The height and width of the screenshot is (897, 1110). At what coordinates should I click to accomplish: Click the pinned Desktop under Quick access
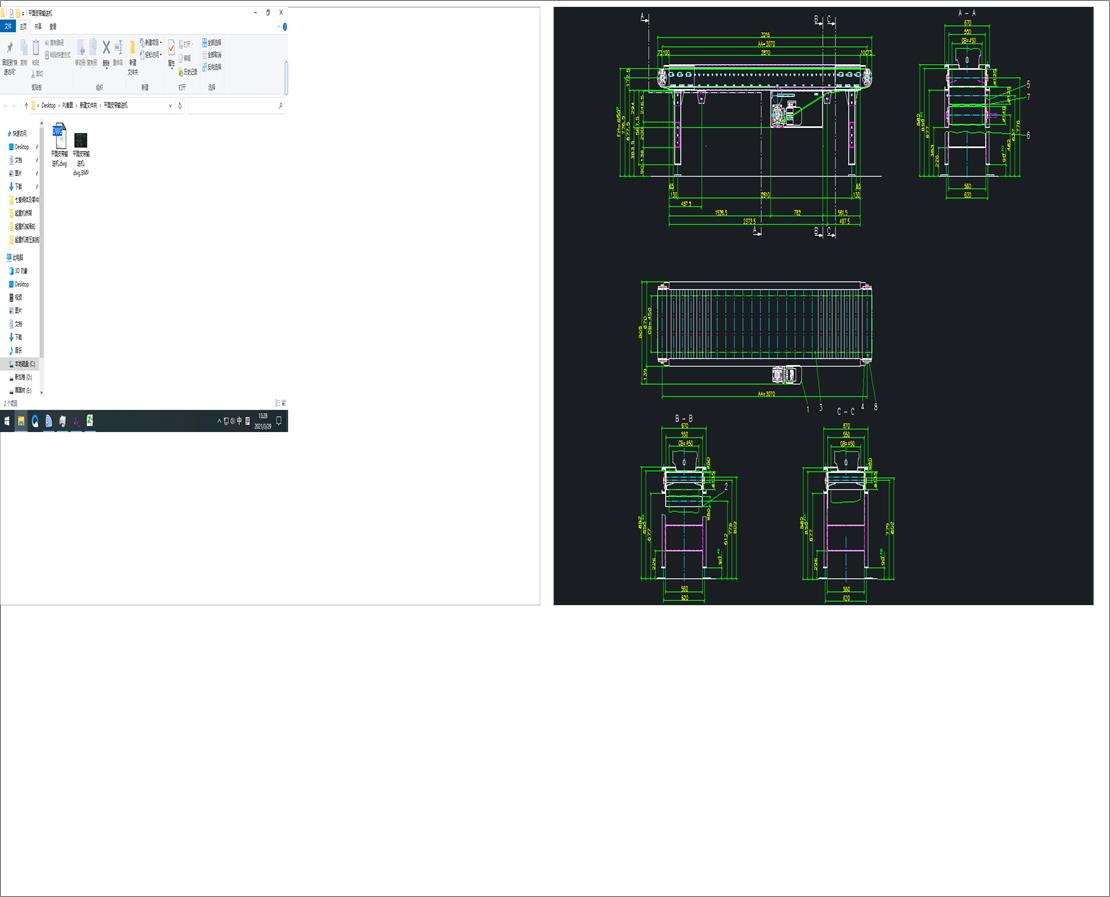click(21, 147)
